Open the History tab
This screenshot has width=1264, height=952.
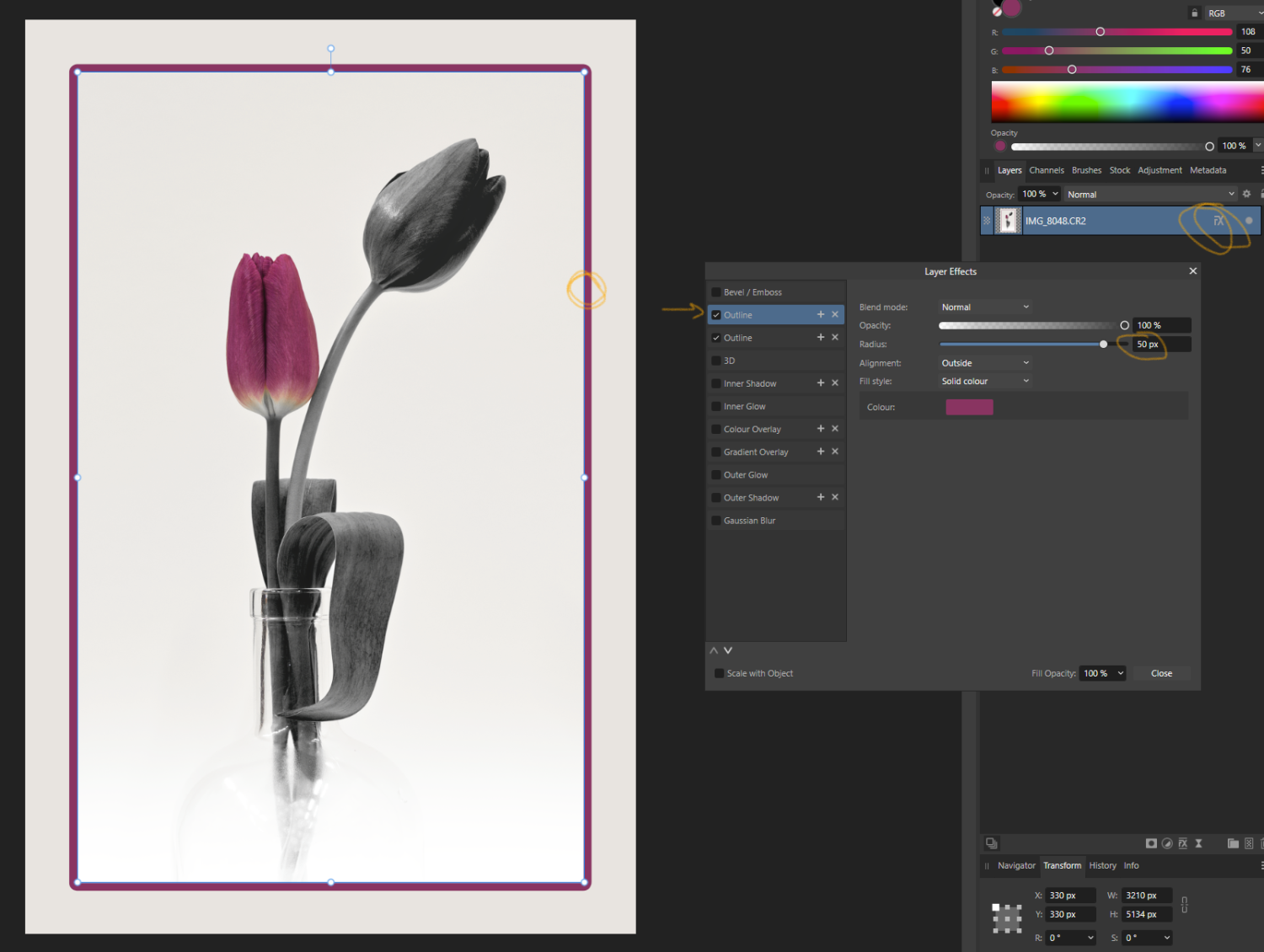[1102, 865]
